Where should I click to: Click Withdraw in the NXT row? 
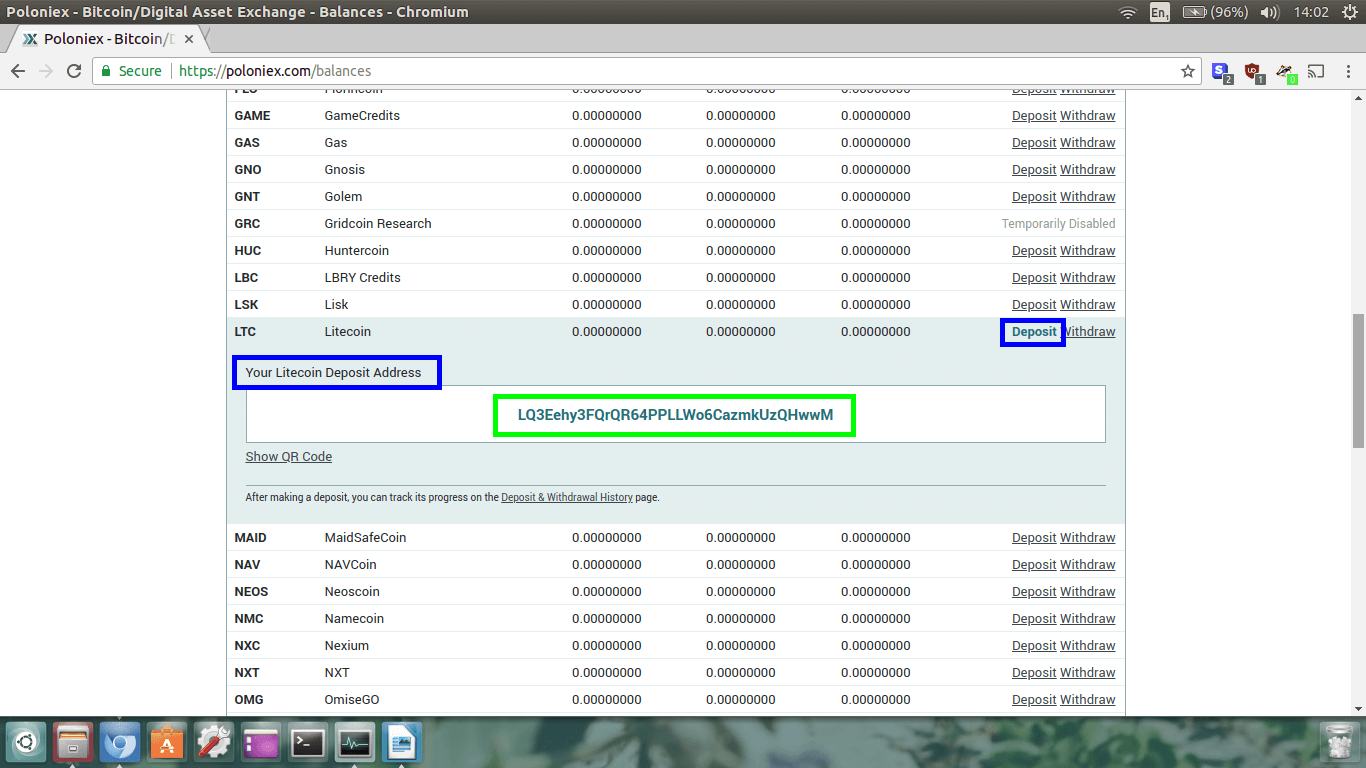click(x=1088, y=673)
